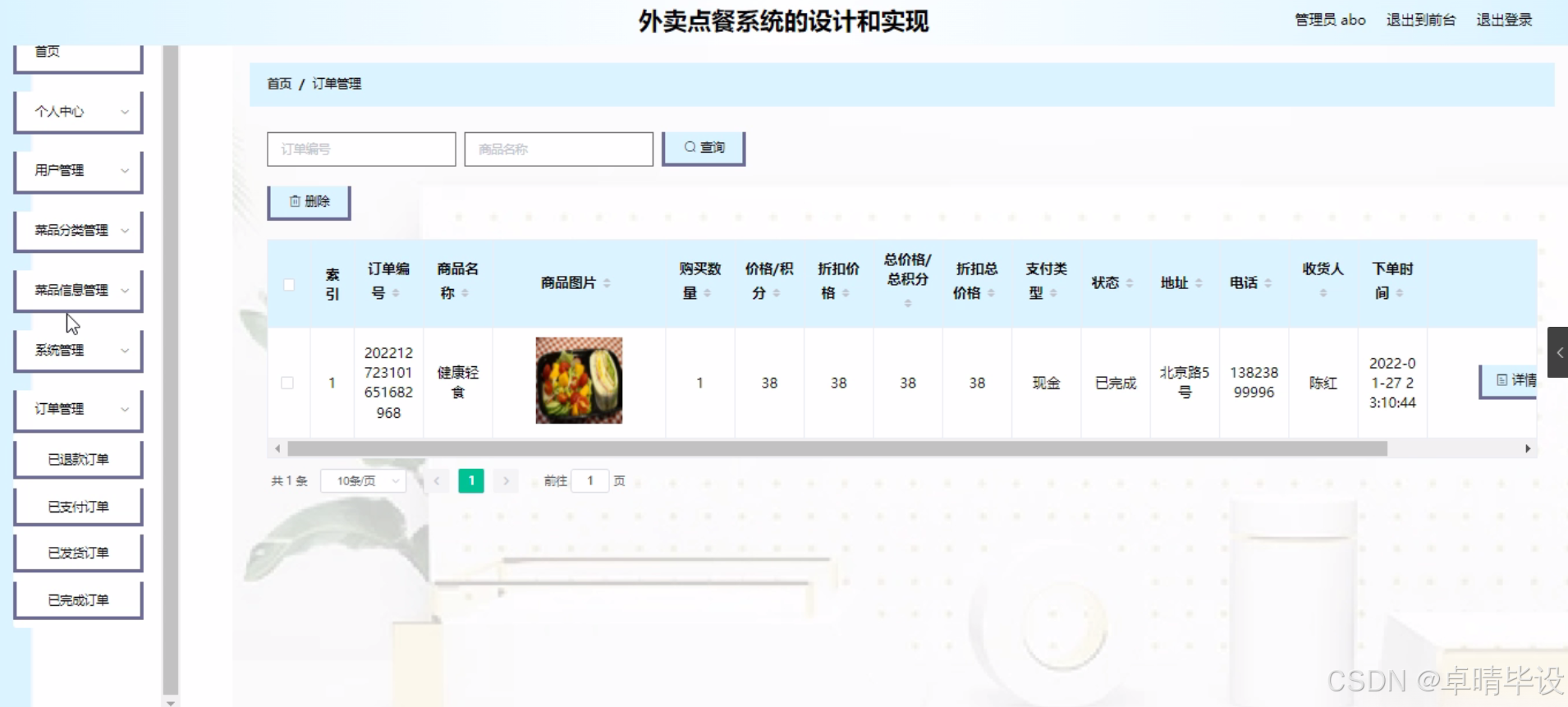
Task: Open 已完成订单 submenu item
Action: pyautogui.click(x=79, y=600)
